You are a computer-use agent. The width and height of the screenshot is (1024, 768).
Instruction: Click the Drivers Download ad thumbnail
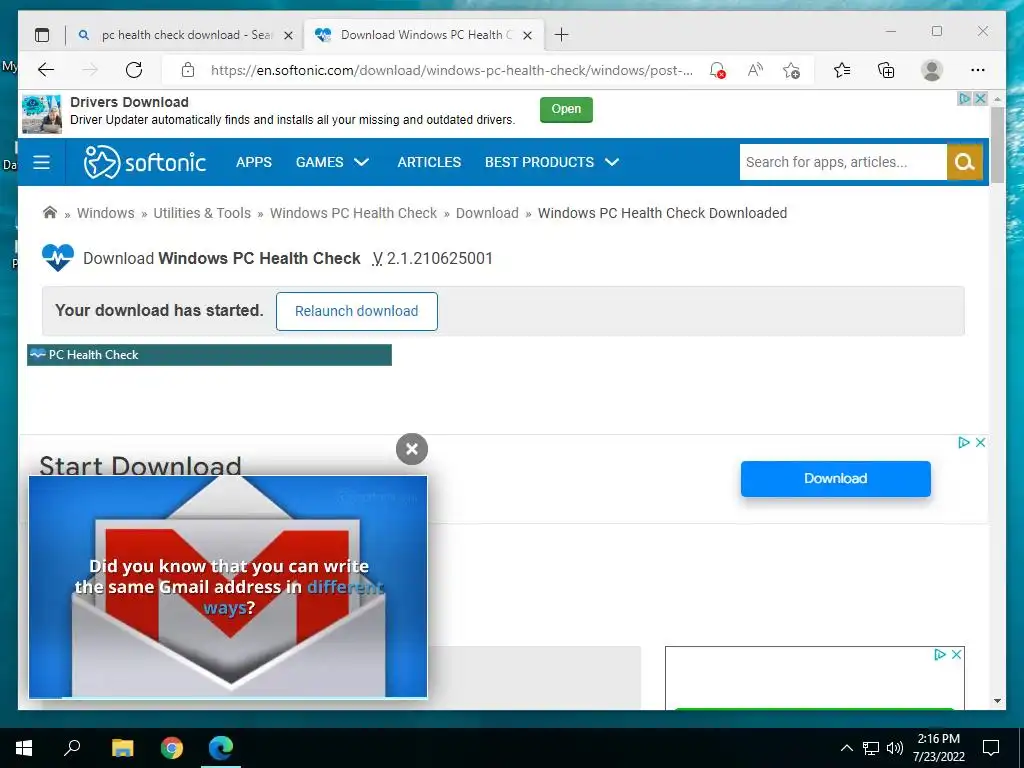tap(42, 114)
